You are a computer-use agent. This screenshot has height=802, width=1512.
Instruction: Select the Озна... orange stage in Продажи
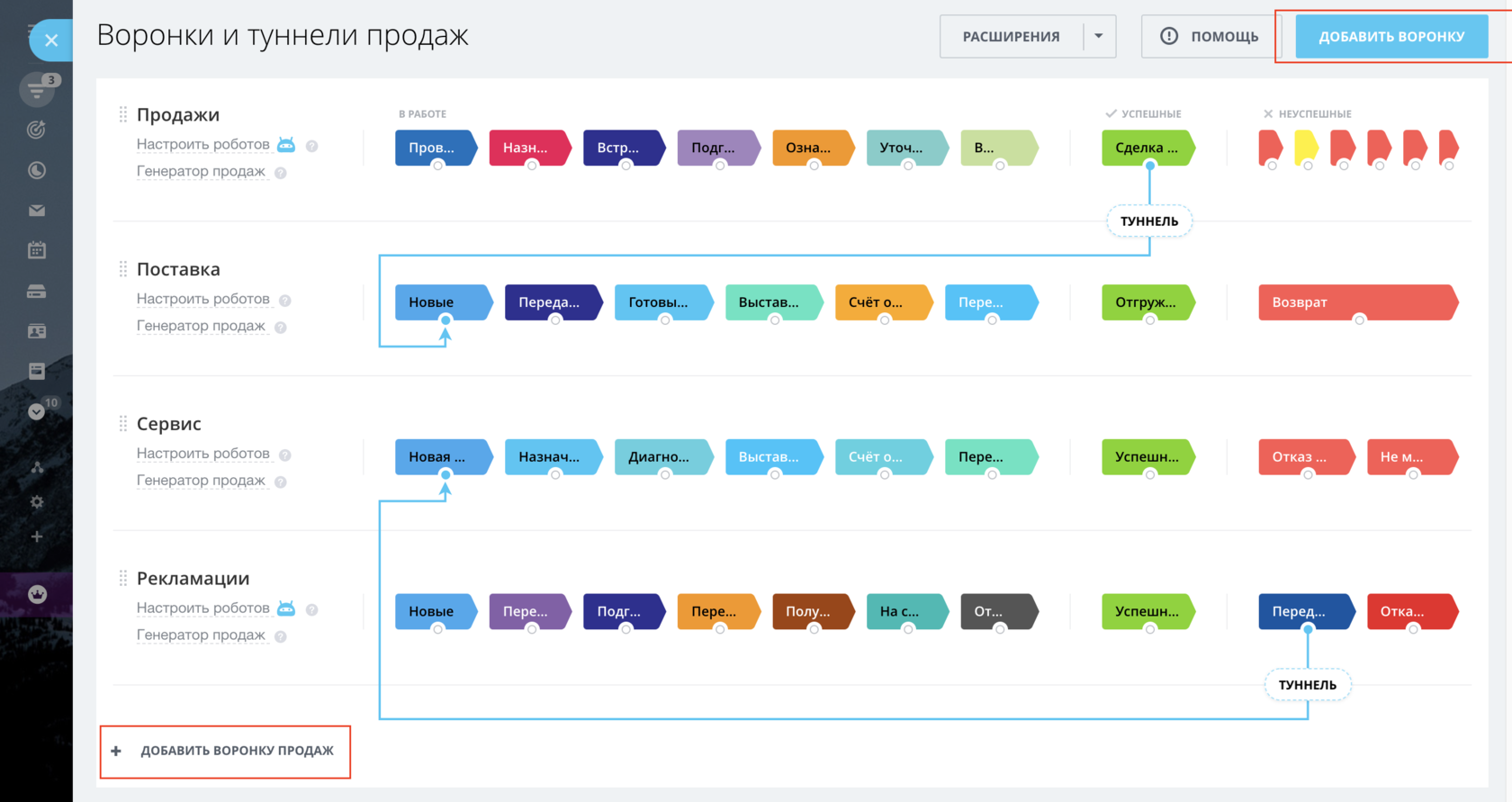coord(813,148)
